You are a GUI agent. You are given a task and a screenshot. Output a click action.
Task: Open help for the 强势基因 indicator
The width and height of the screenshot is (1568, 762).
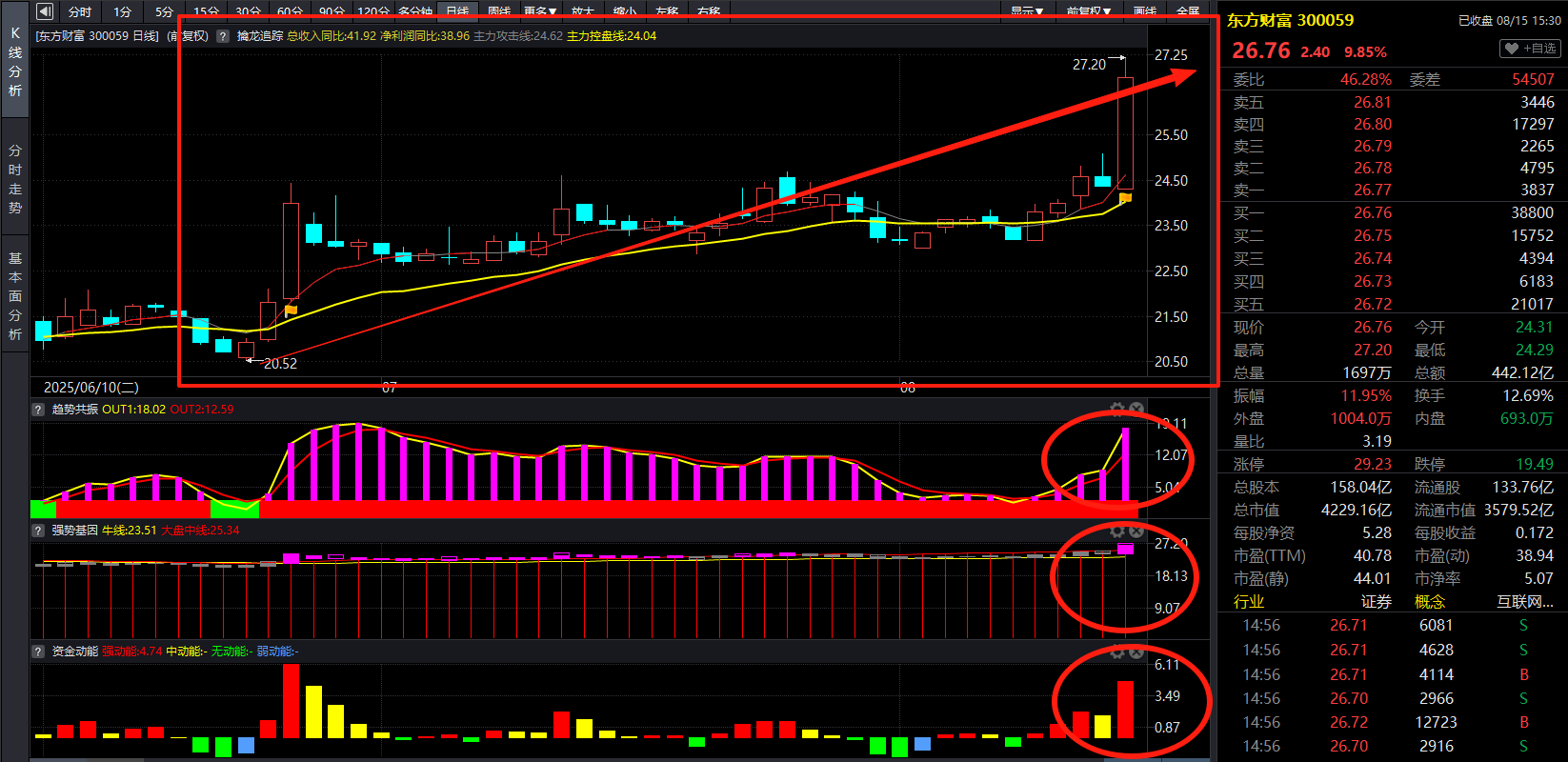(x=38, y=531)
